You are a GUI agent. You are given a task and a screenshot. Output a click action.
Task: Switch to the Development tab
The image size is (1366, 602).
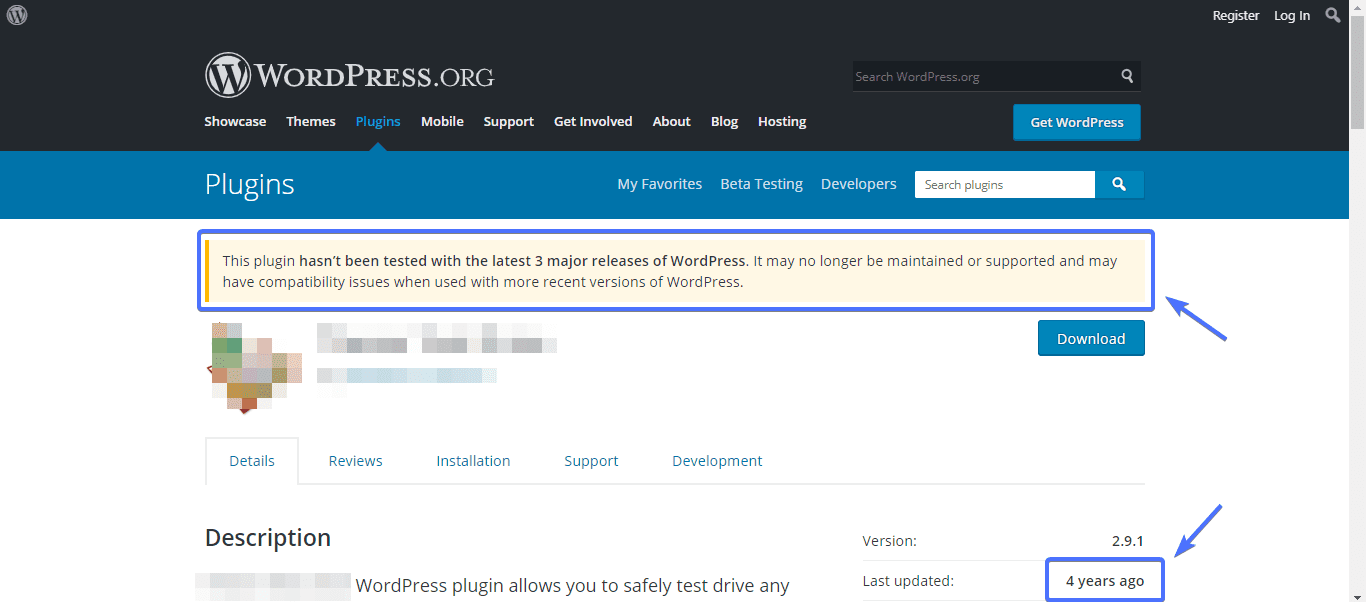(717, 461)
